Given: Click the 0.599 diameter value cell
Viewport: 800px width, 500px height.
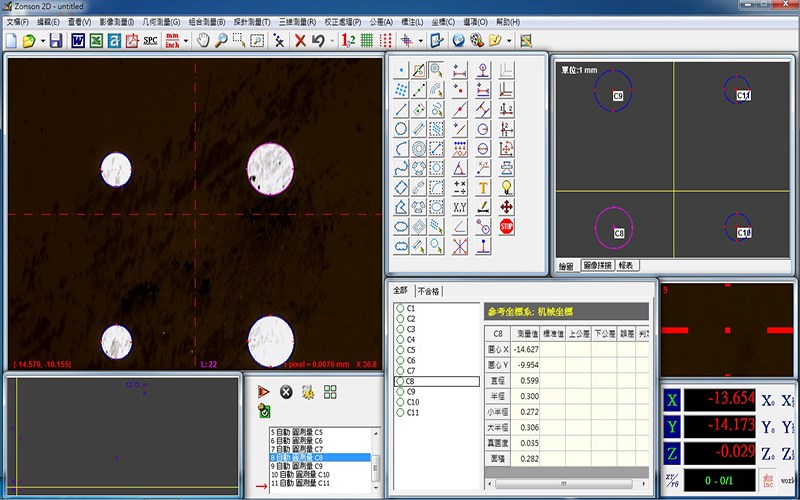Looking at the screenshot, I should [x=527, y=381].
